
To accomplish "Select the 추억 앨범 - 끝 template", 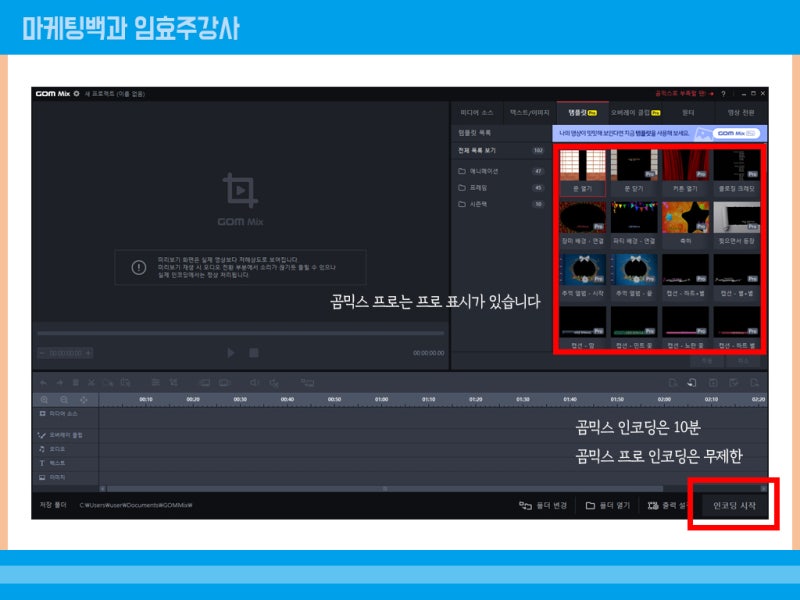I will (x=634, y=277).
